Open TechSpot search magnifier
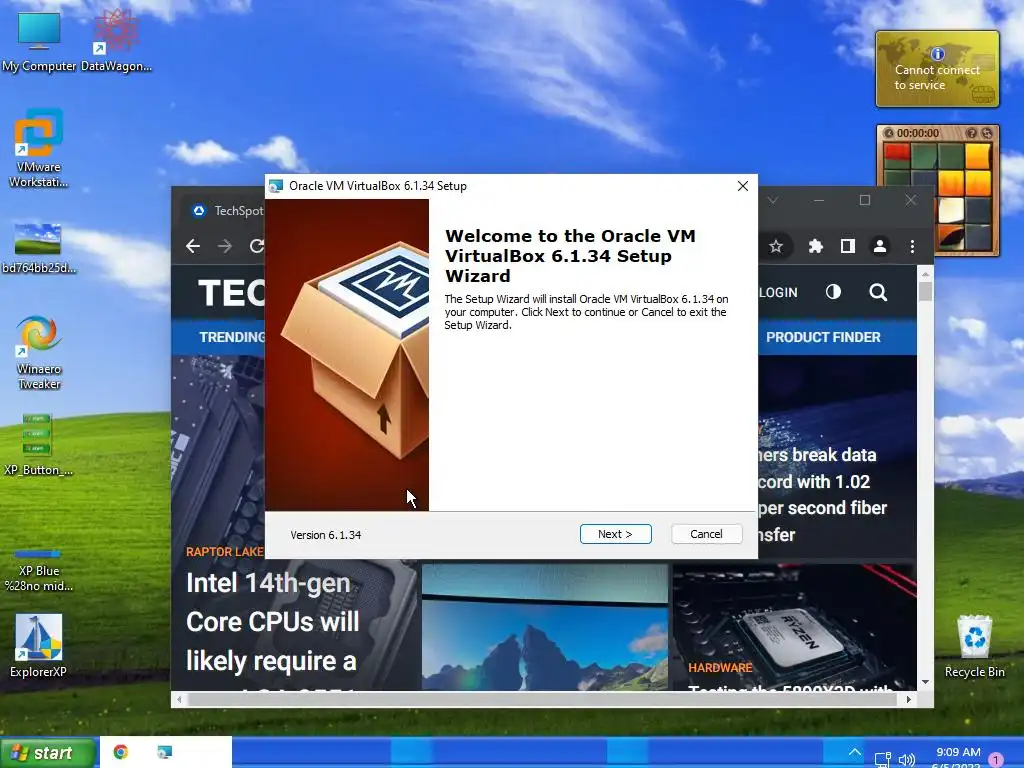 [878, 292]
